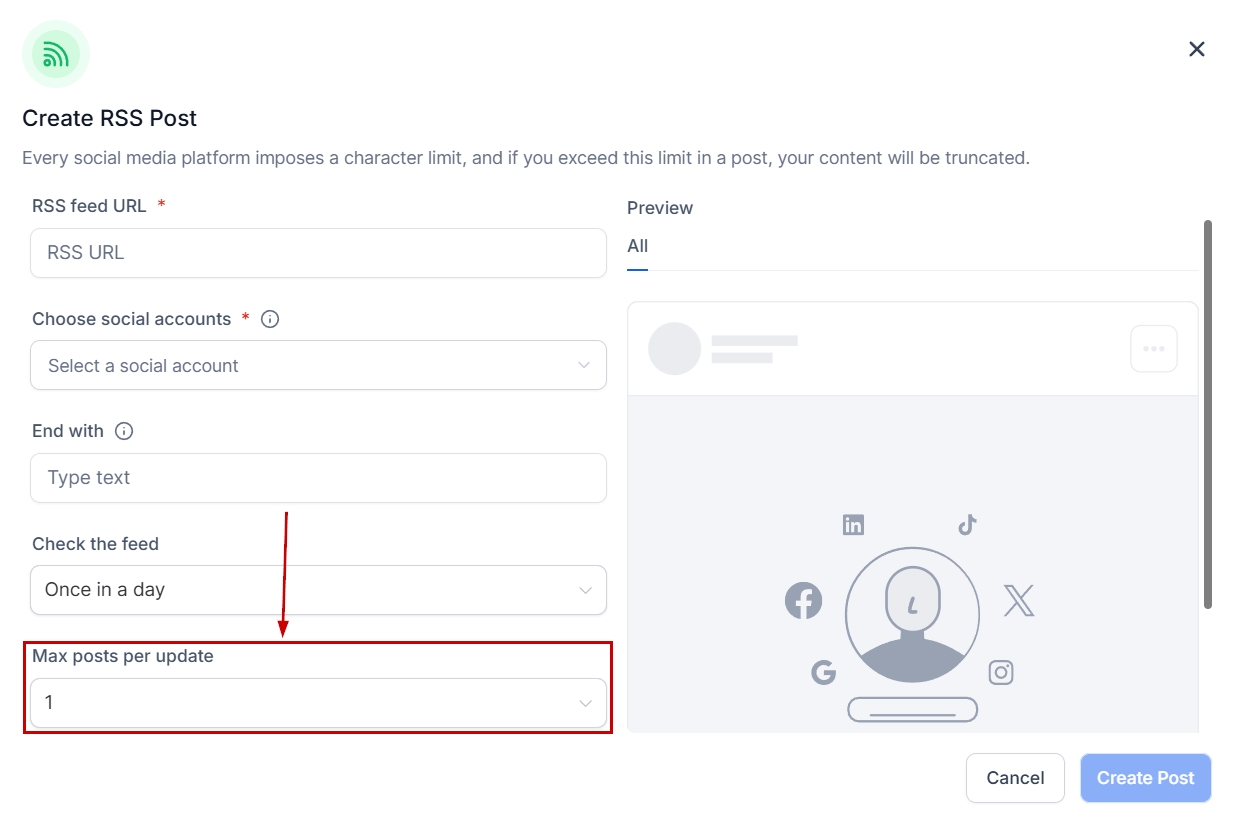Image resolution: width=1238 pixels, height=821 pixels.
Task: Focus the RSS URL input field
Action: [x=318, y=253]
